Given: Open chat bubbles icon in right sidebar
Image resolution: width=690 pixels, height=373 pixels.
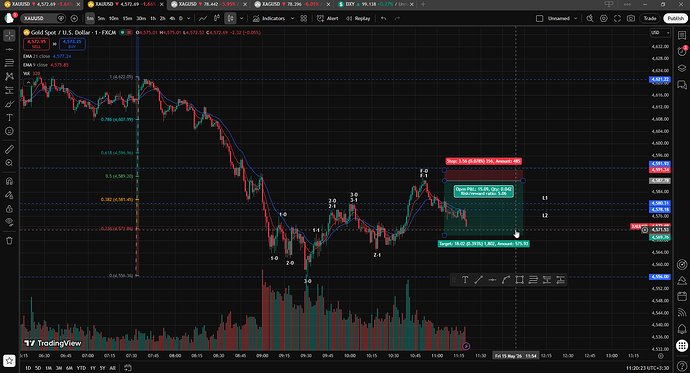Looking at the screenshot, I should (682, 84).
